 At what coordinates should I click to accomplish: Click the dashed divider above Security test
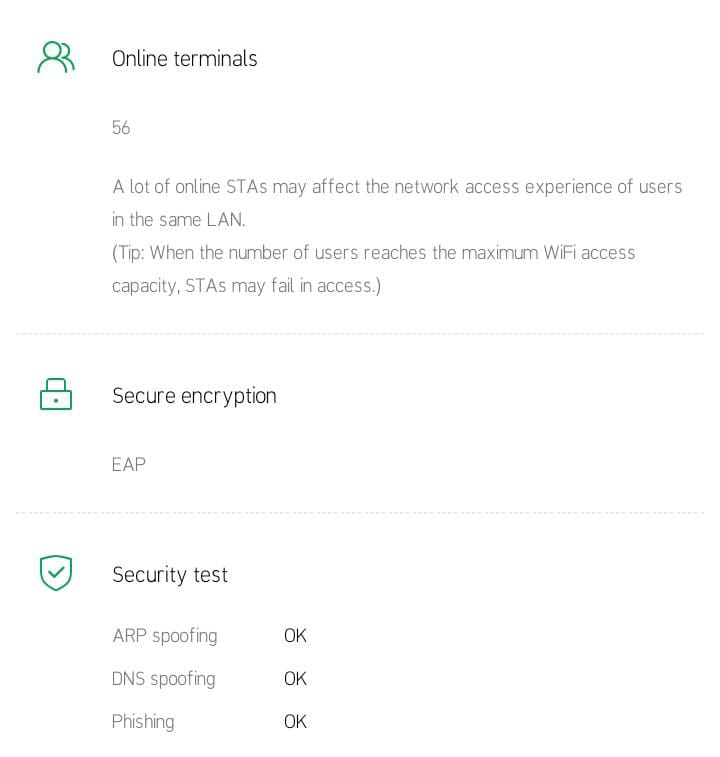360,513
